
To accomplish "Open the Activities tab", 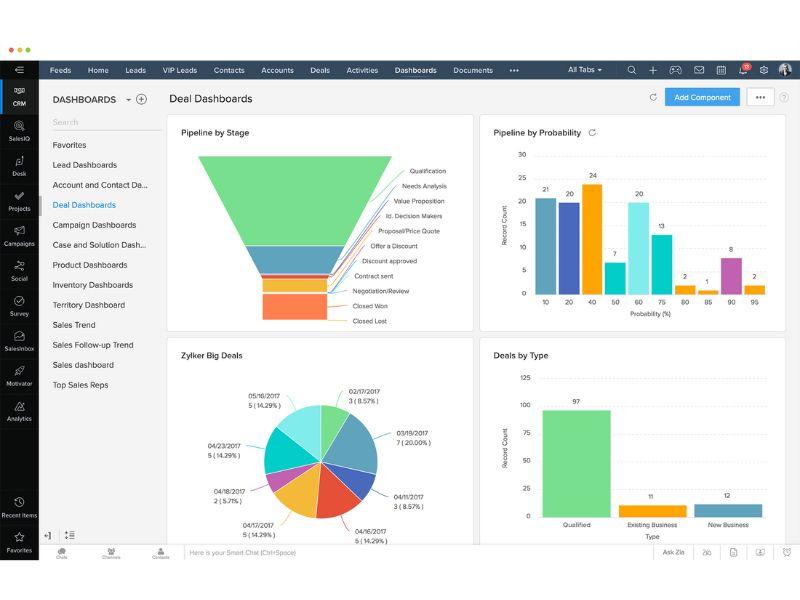I will click(x=362, y=70).
